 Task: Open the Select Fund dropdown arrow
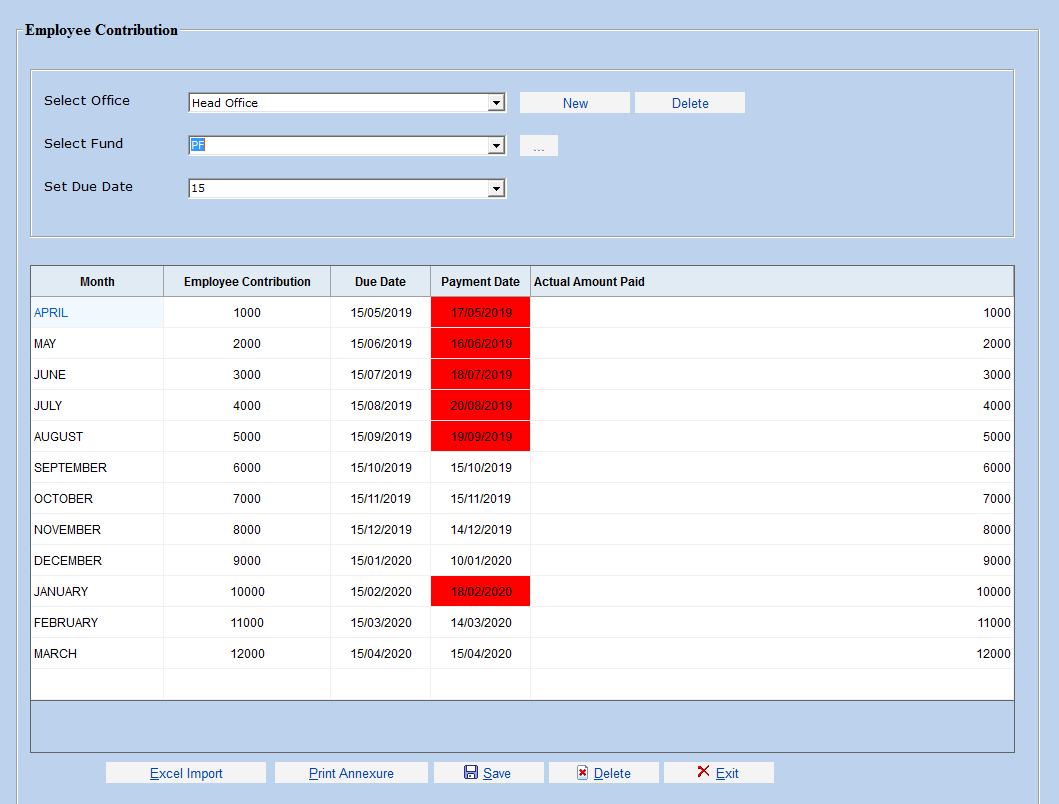(496, 145)
